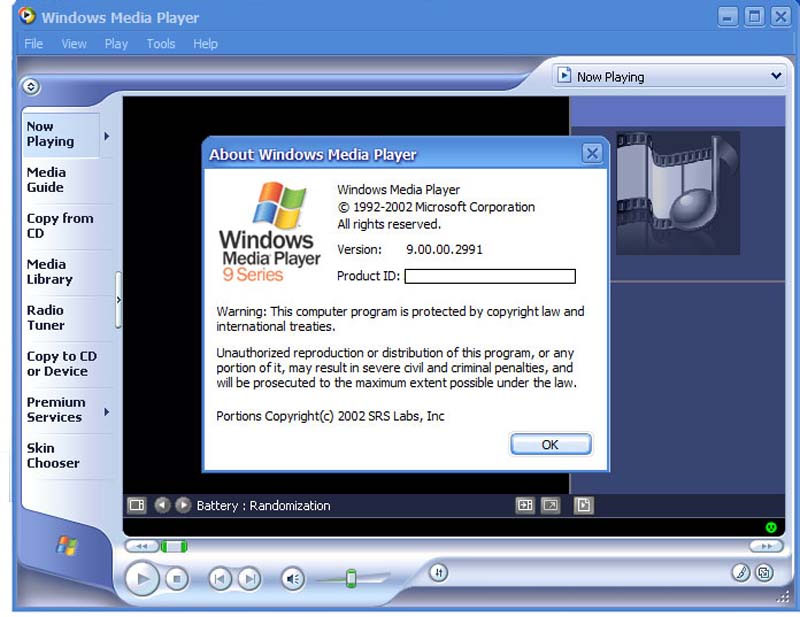Click OK in the About dialog
Image resolution: width=800 pixels, height=617 pixels.
click(x=550, y=444)
